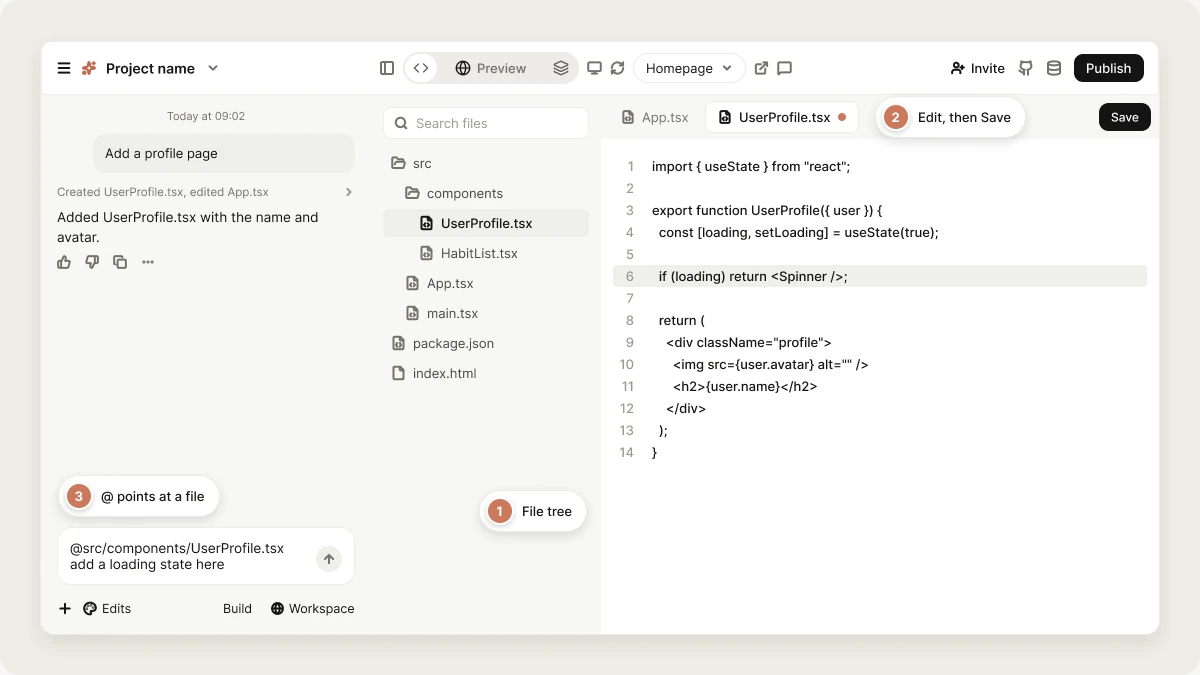
Task: Open UserProfile.tsx in file tree
Action: click(486, 223)
